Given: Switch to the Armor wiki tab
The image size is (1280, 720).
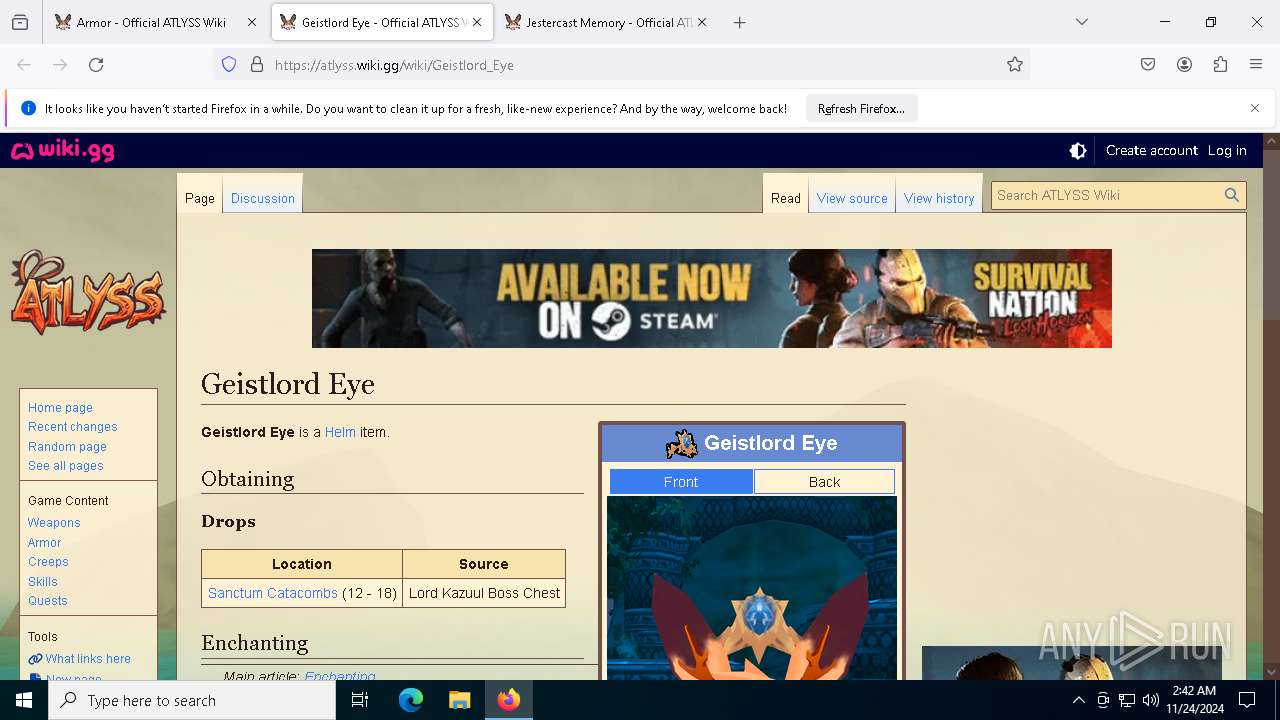Looking at the screenshot, I should (x=152, y=22).
